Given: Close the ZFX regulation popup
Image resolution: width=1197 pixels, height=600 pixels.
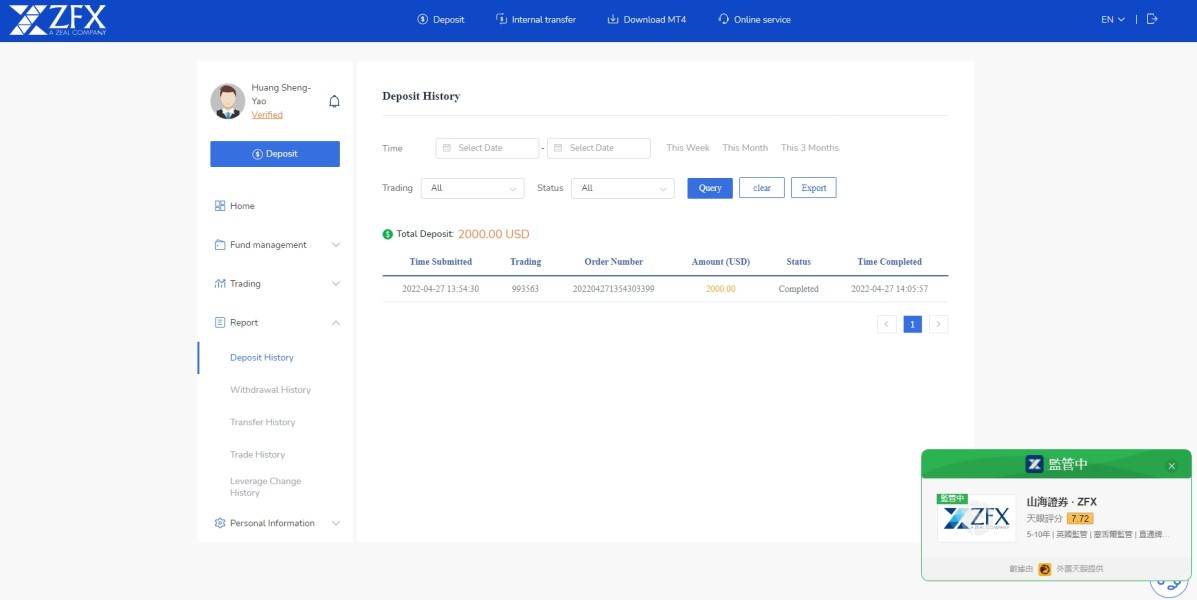Looking at the screenshot, I should (x=1171, y=466).
